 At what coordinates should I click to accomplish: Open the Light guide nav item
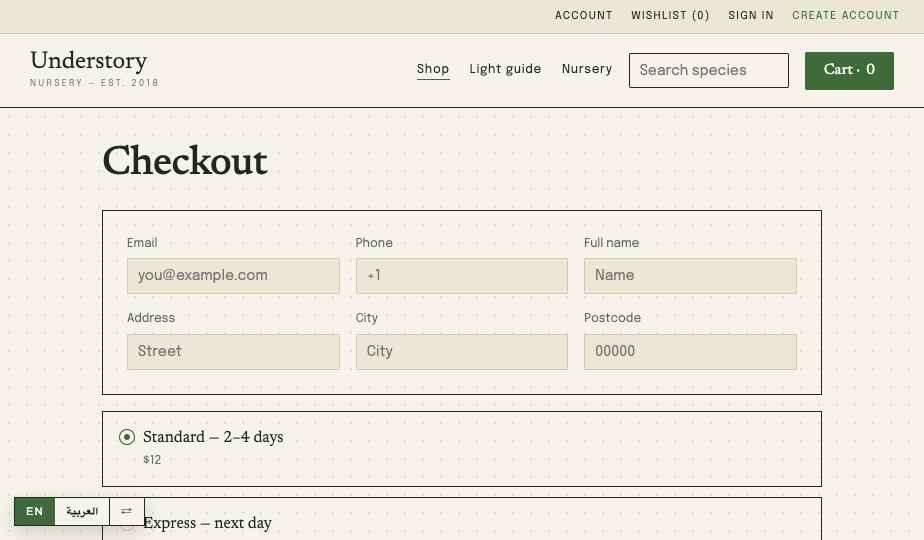pos(505,69)
